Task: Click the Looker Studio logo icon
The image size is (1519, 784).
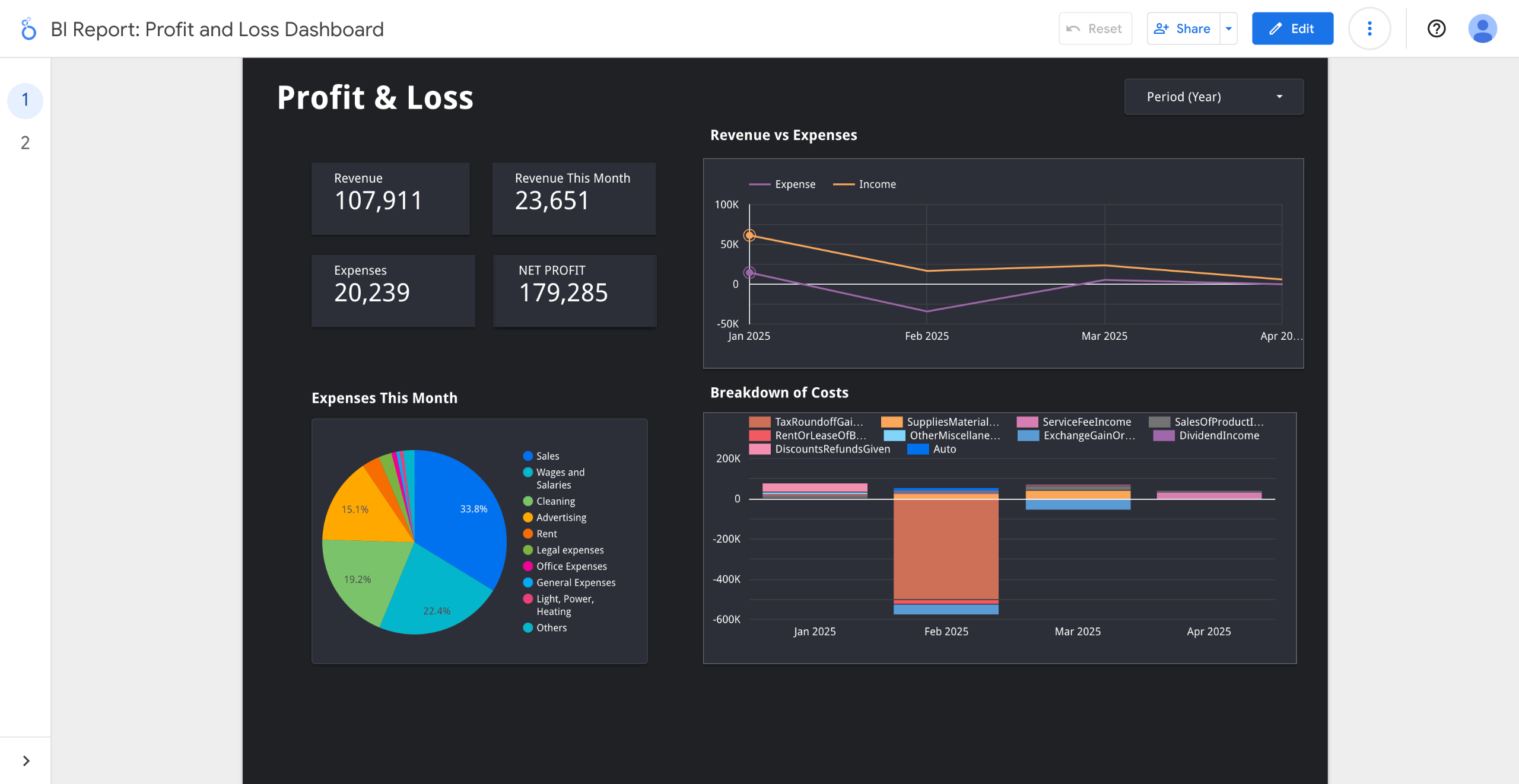Action: [28, 28]
